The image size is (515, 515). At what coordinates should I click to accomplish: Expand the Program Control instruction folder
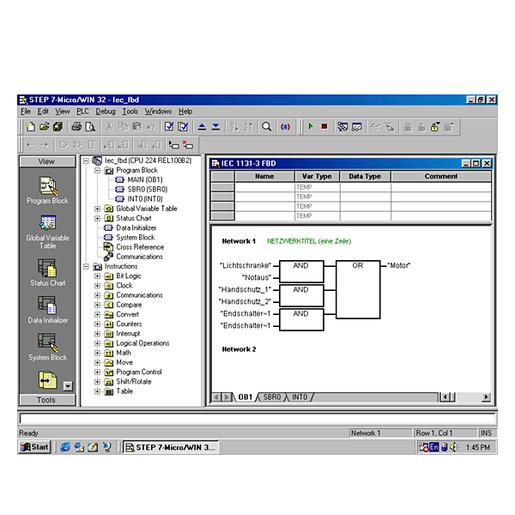pyautogui.click(x=97, y=372)
